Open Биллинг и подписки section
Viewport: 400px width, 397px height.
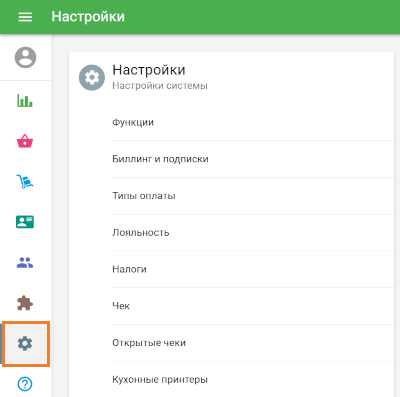[x=253, y=159]
